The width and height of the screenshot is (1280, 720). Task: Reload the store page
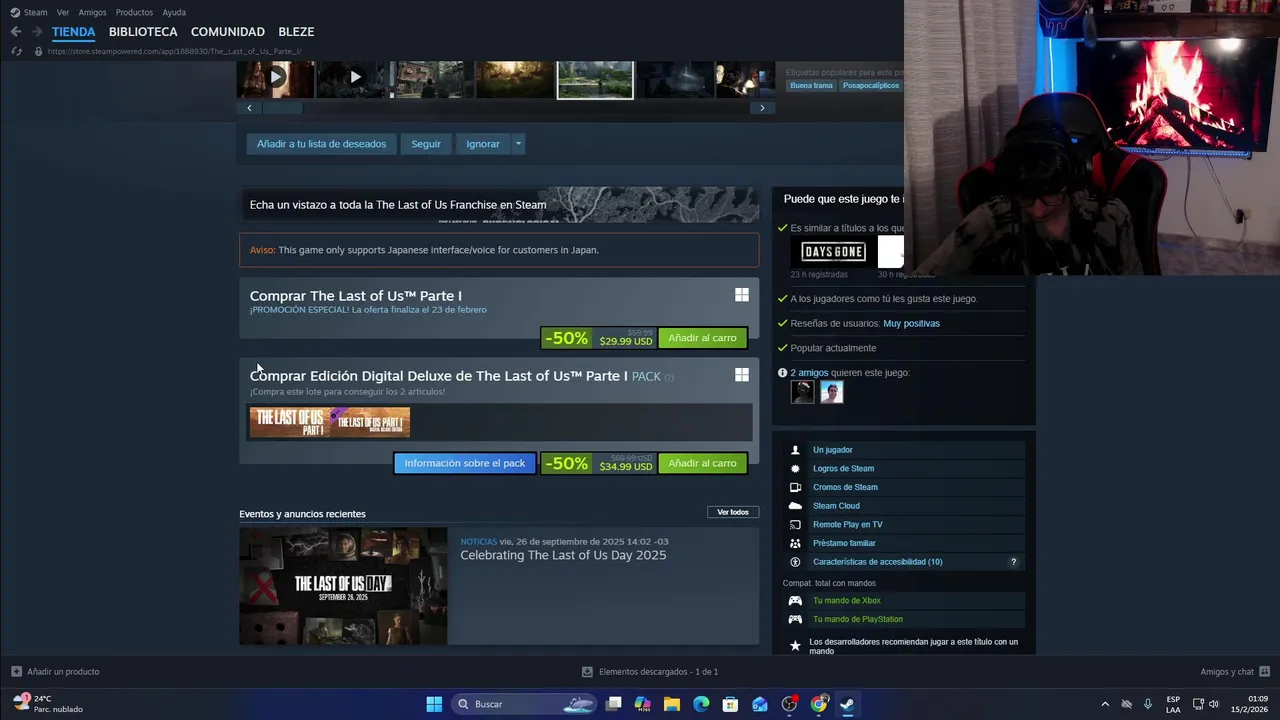[x=16, y=51]
